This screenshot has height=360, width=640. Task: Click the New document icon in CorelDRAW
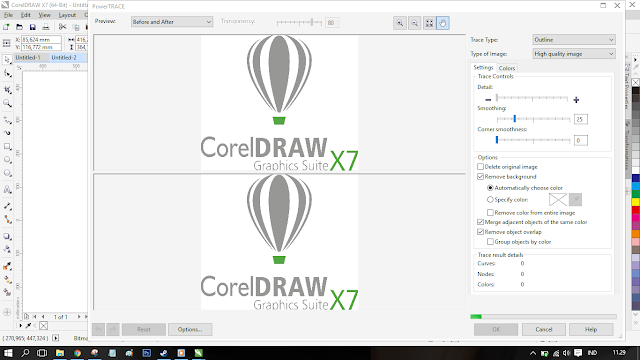point(6,27)
